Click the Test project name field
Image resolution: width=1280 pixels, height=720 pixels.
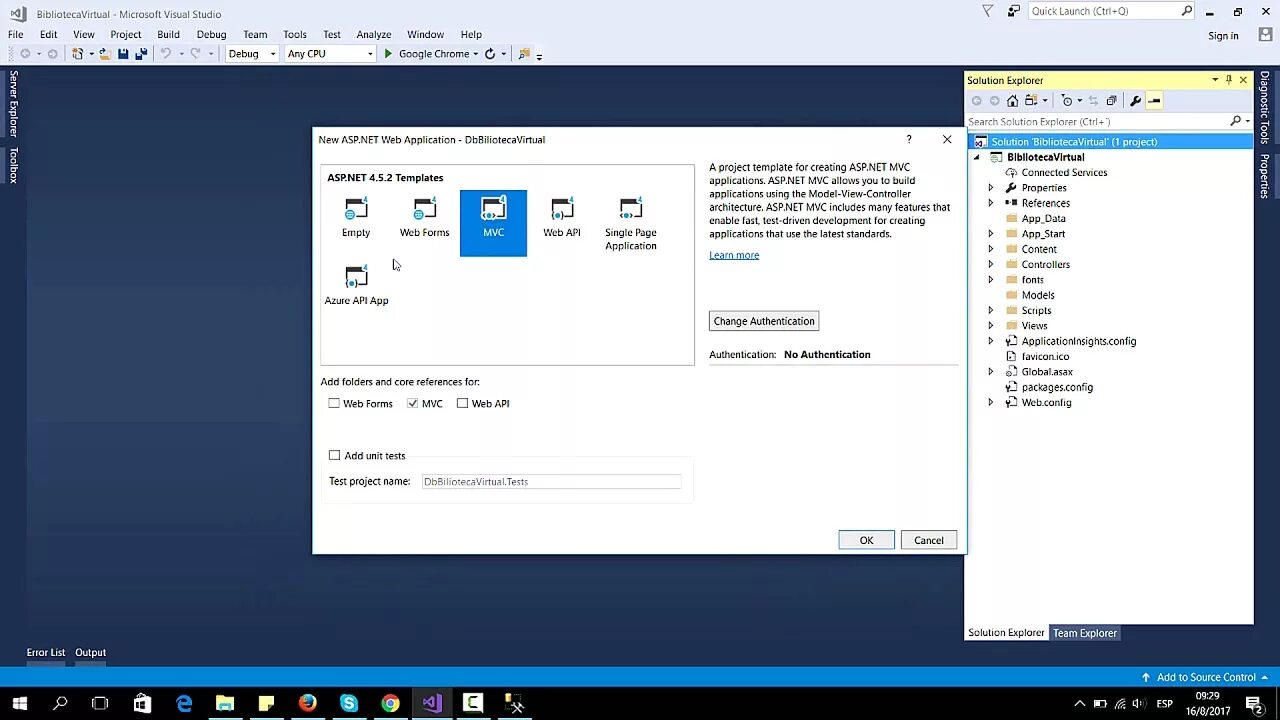click(551, 482)
